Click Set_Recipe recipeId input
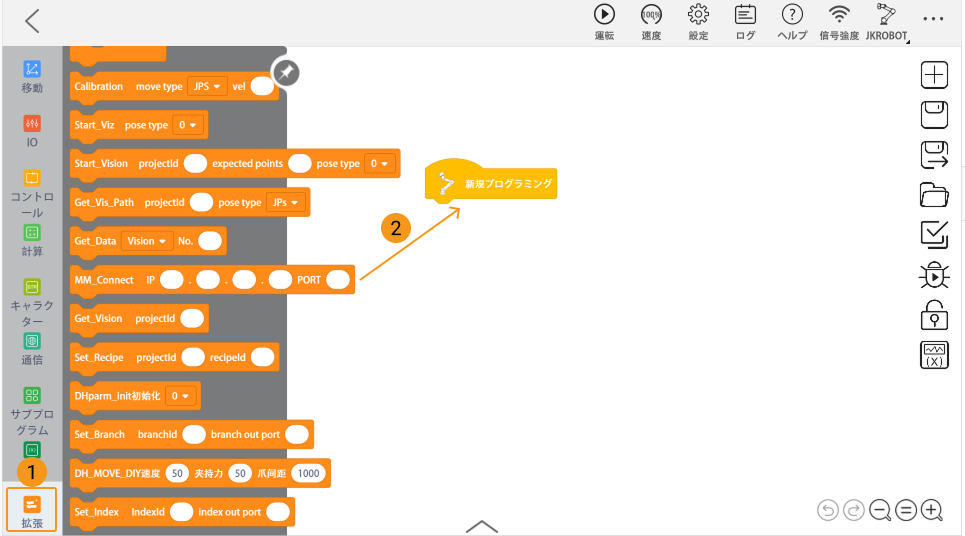Image resolution: width=965 pixels, height=536 pixels. click(x=263, y=357)
